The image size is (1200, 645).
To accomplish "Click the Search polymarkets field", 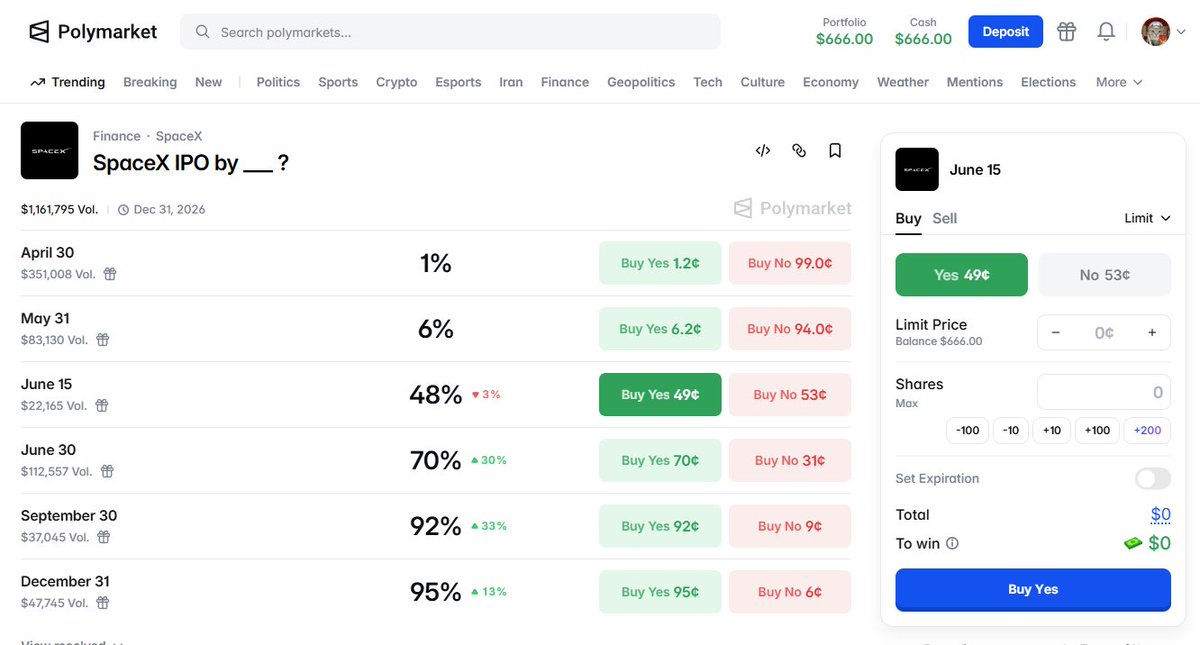I will pyautogui.click(x=450, y=32).
